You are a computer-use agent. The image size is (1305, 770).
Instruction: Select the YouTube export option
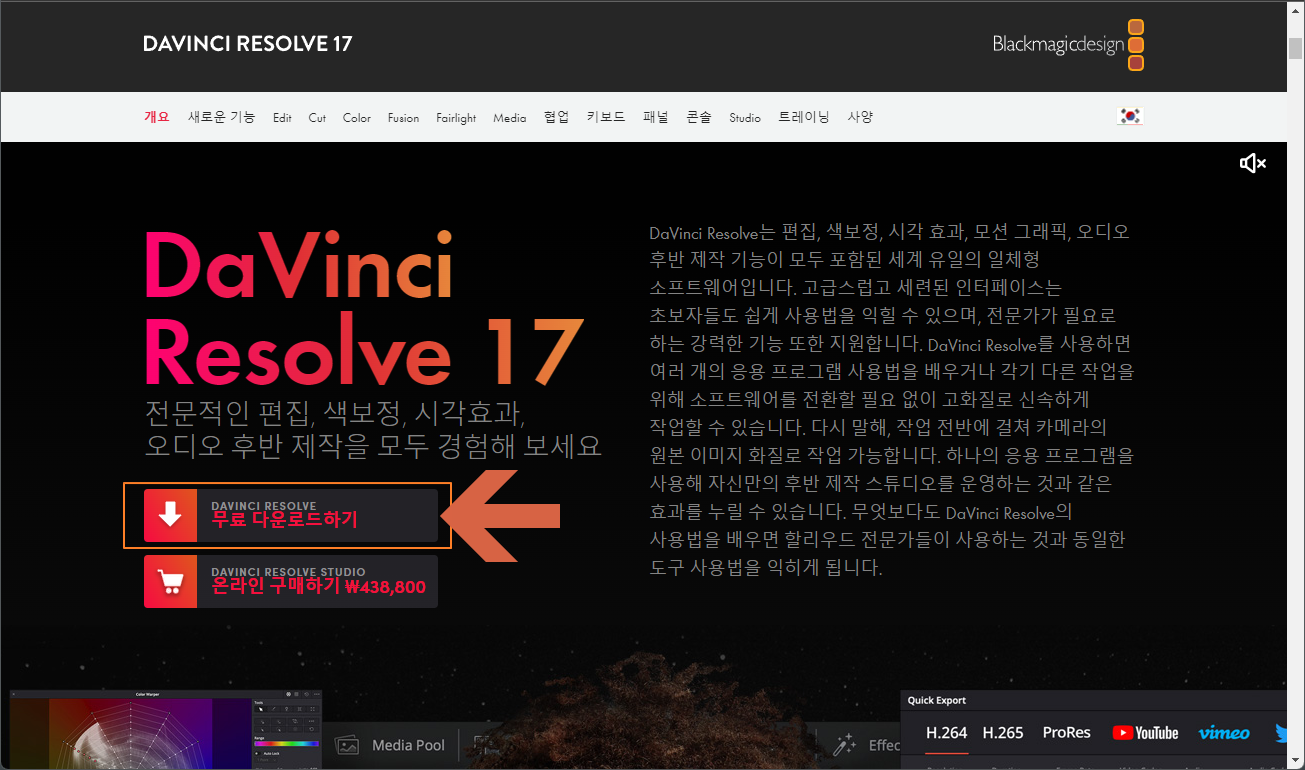(x=1145, y=733)
